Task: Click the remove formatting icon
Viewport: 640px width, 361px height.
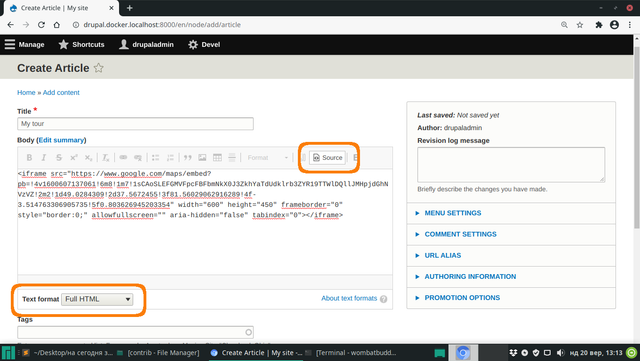Action: [105, 158]
